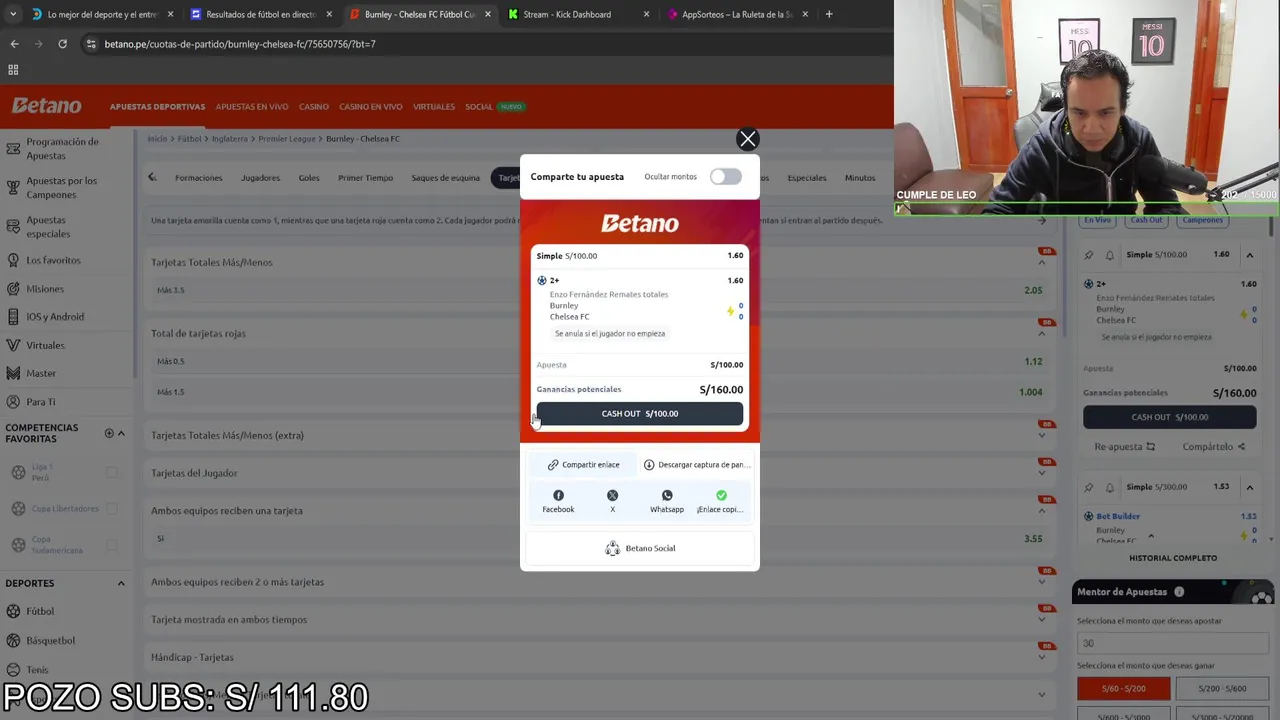The image size is (1280, 720).
Task: Reload the page
Action: click(x=62, y=44)
